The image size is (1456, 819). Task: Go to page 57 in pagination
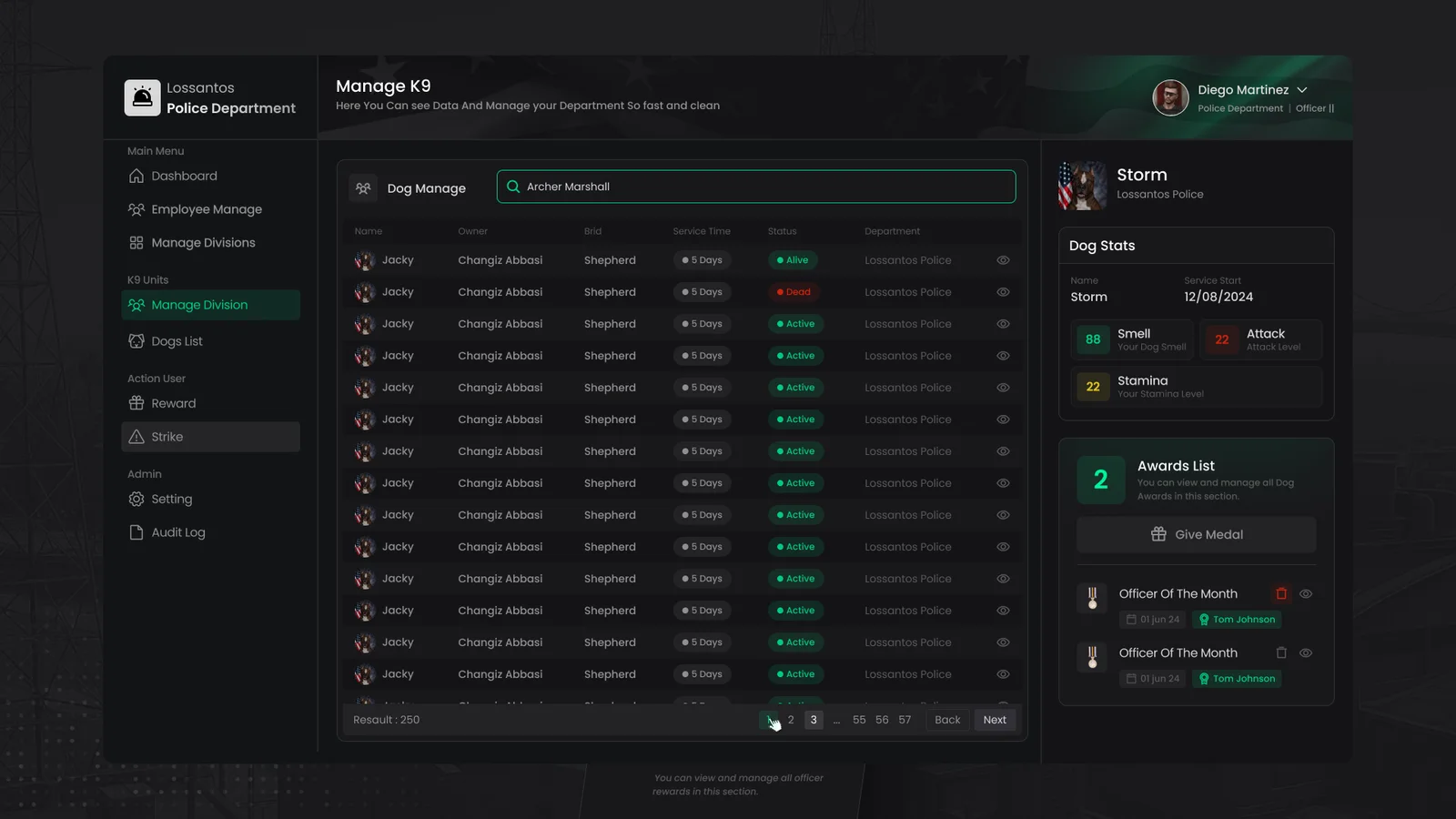(x=905, y=720)
